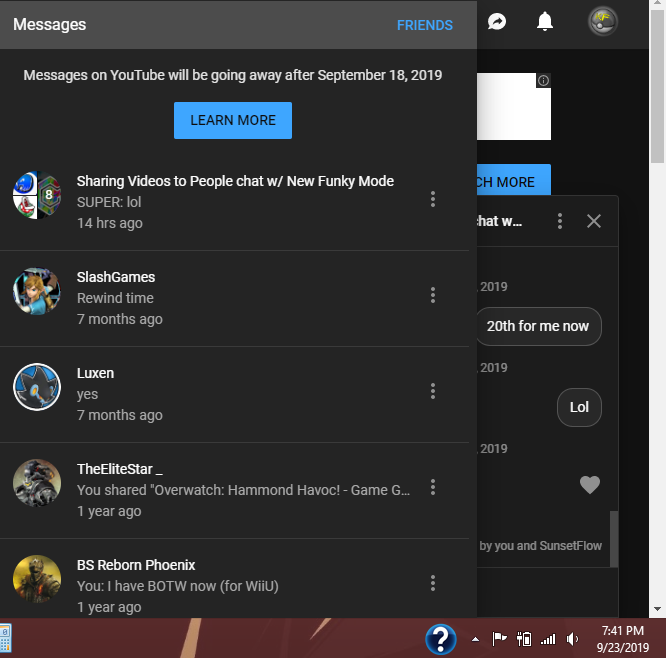Click the Overwatch Hammond Havoc shared preview

[243, 490]
